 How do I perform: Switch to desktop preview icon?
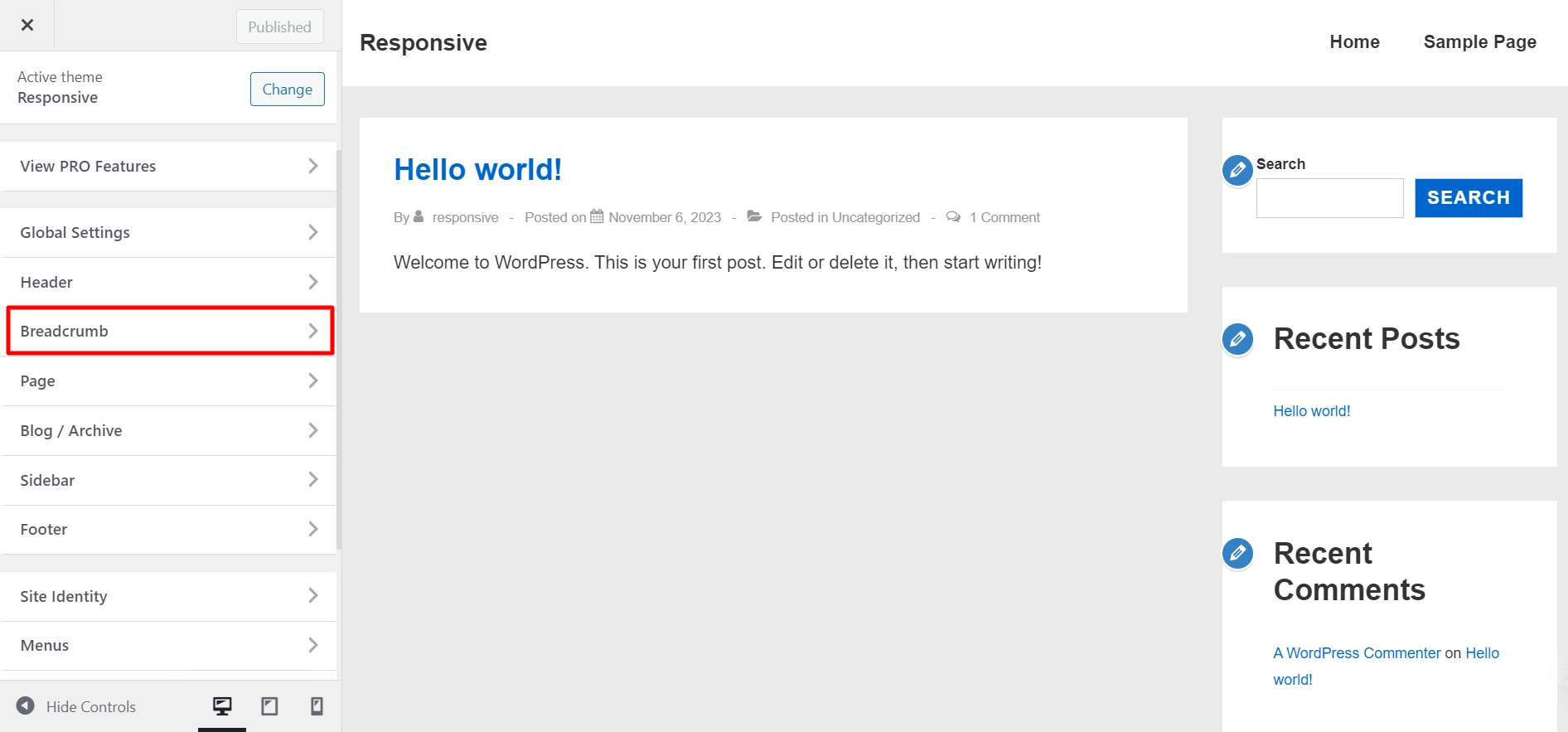222,706
